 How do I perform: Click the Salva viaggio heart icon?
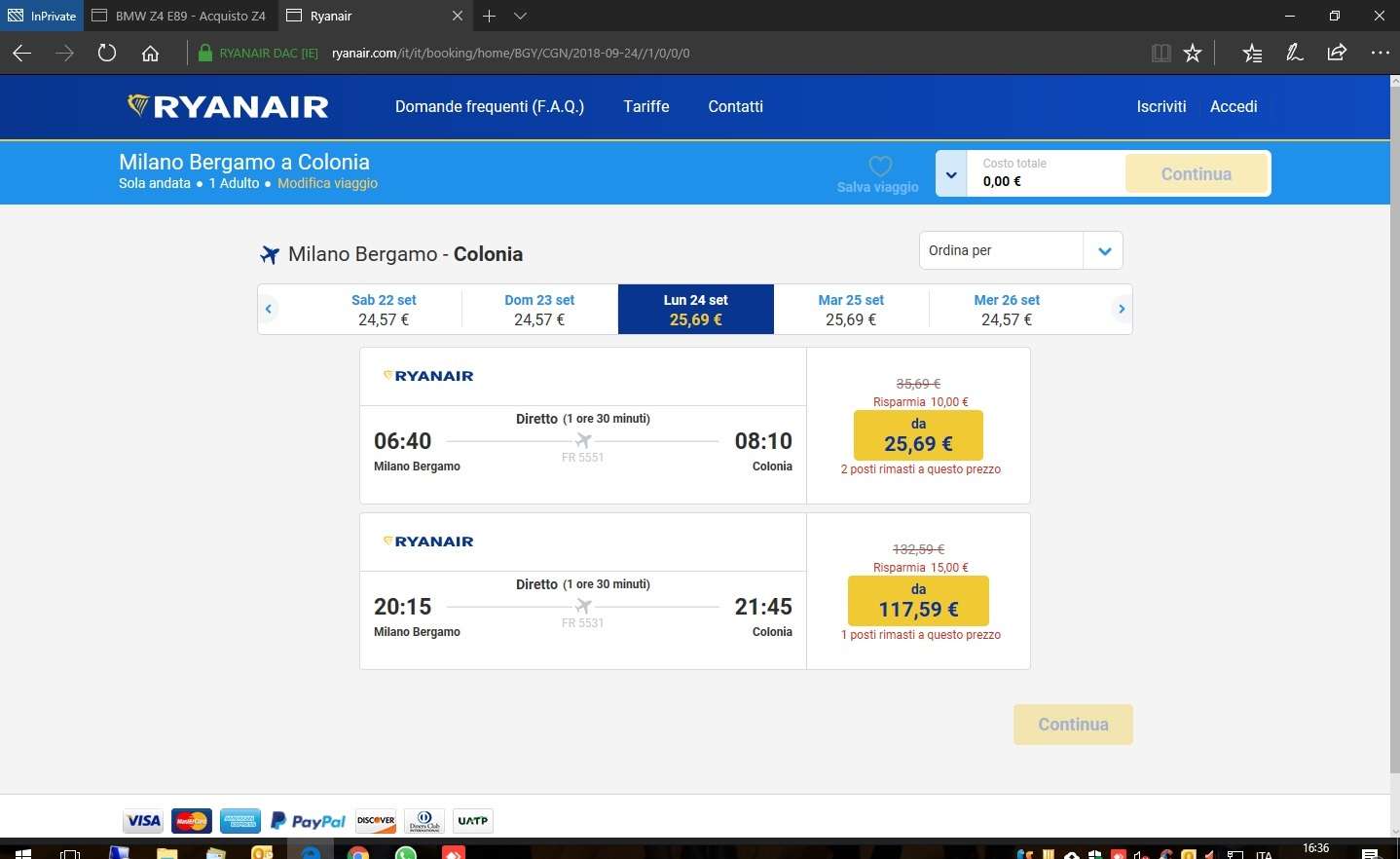[879, 166]
